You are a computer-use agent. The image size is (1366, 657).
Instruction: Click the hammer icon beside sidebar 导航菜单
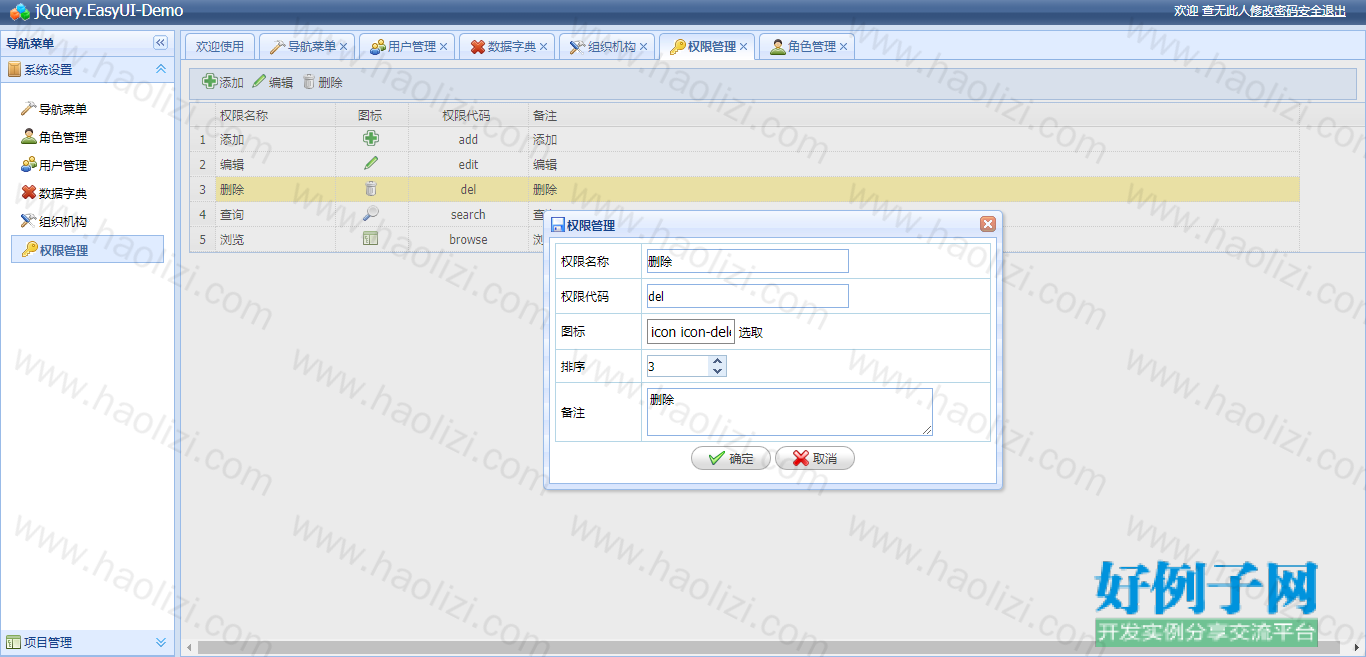click(x=29, y=109)
